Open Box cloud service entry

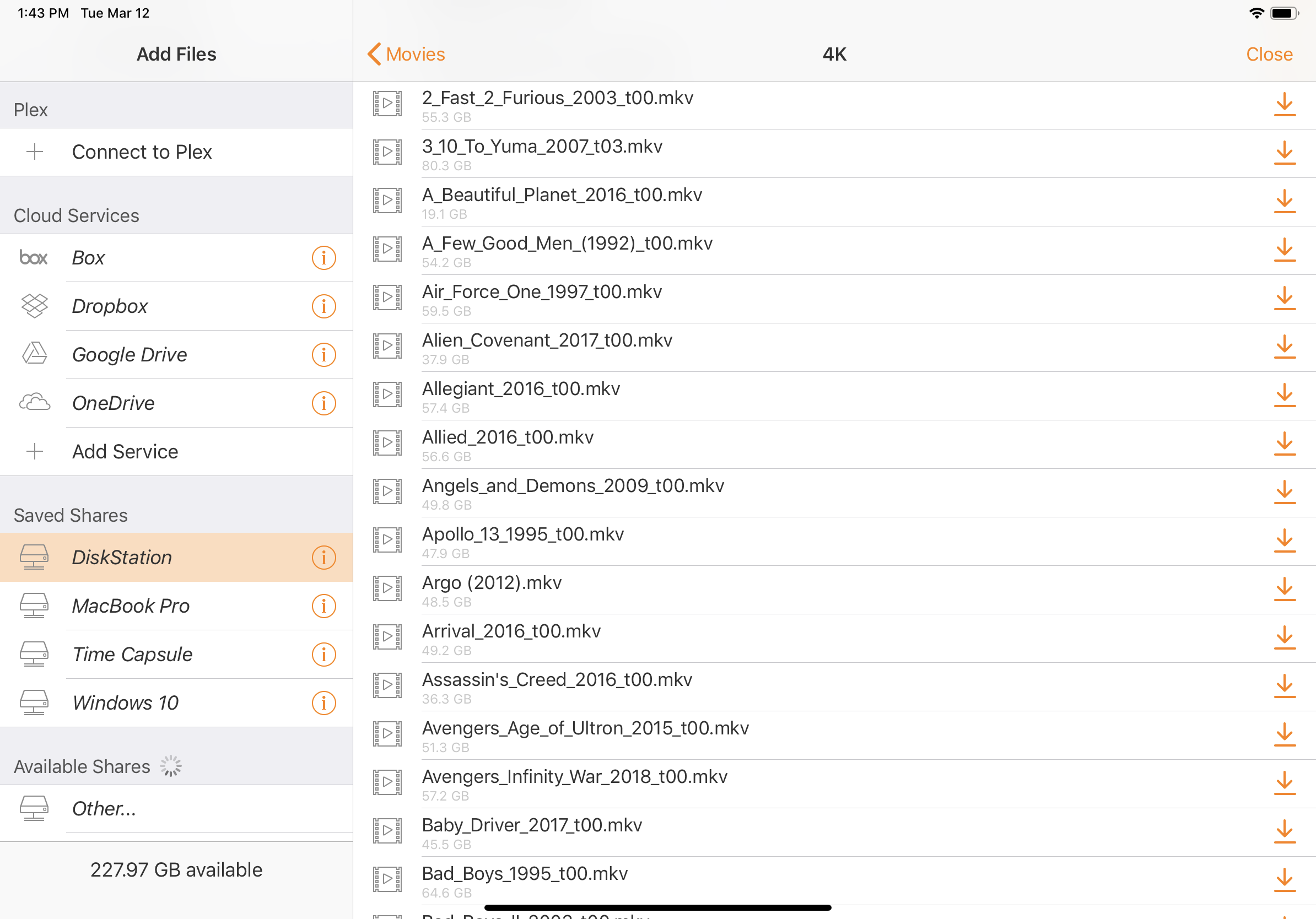pyautogui.click(x=88, y=258)
